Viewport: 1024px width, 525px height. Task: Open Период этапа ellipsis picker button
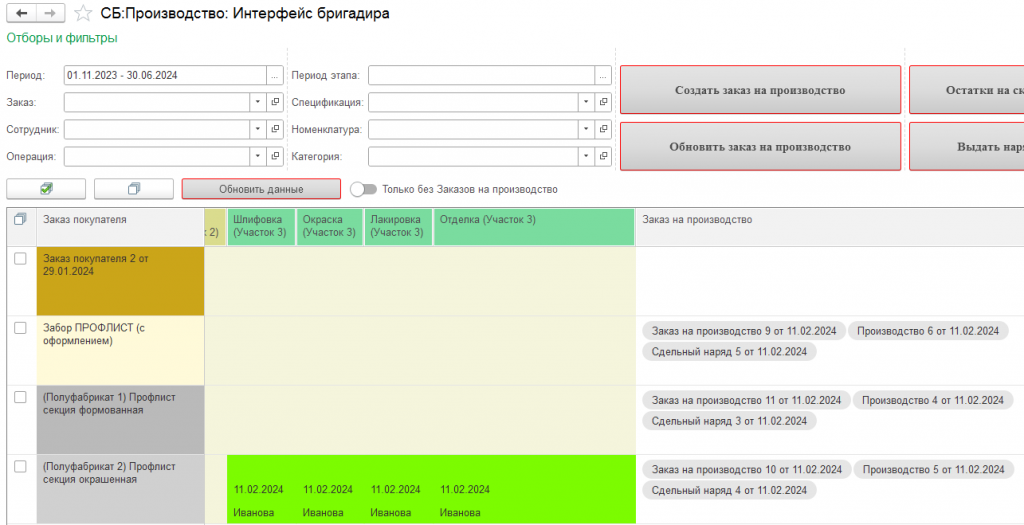tap(603, 75)
